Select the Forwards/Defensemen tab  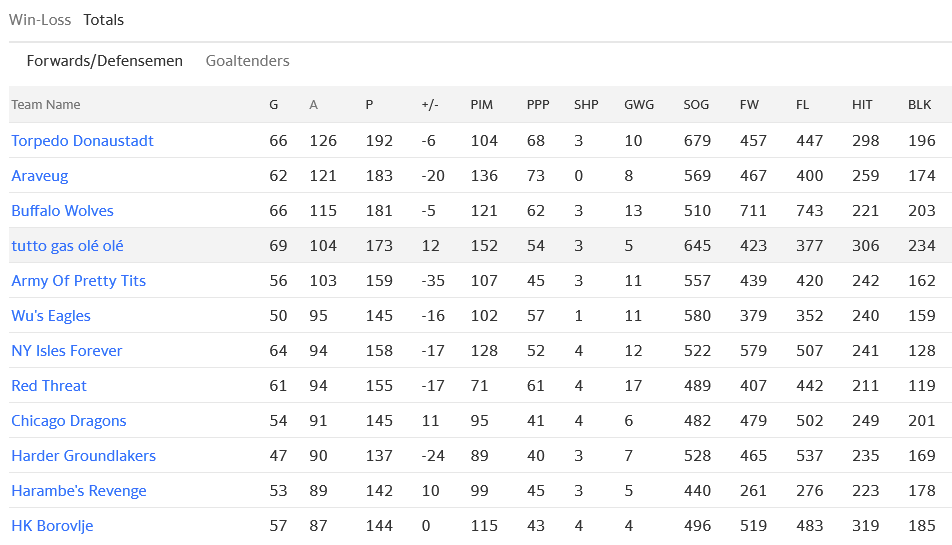(x=105, y=61)
